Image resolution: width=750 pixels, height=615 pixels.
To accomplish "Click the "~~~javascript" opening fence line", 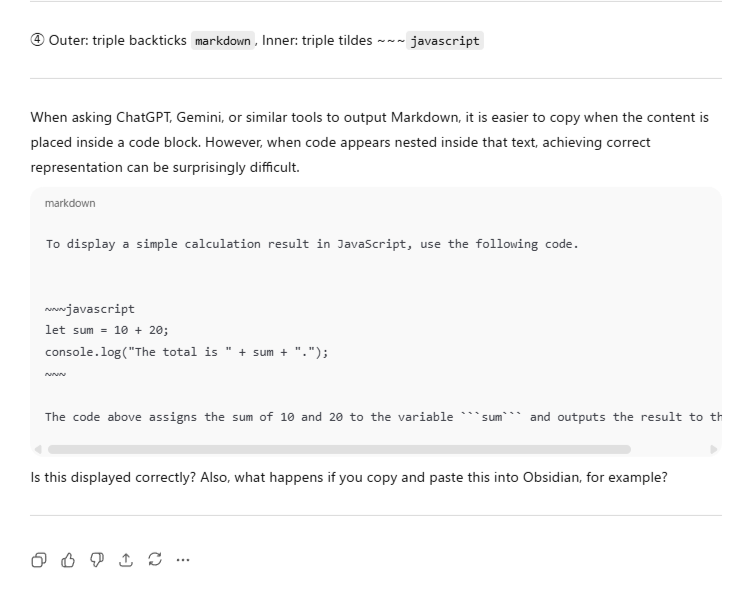I will click(90, 309).
